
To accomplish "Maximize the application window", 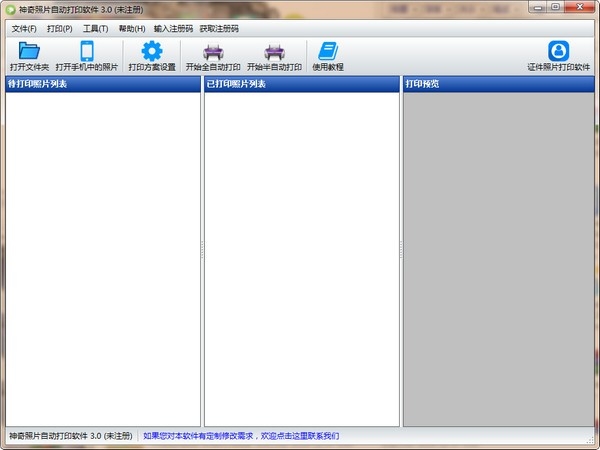I will tap(556, 7).
